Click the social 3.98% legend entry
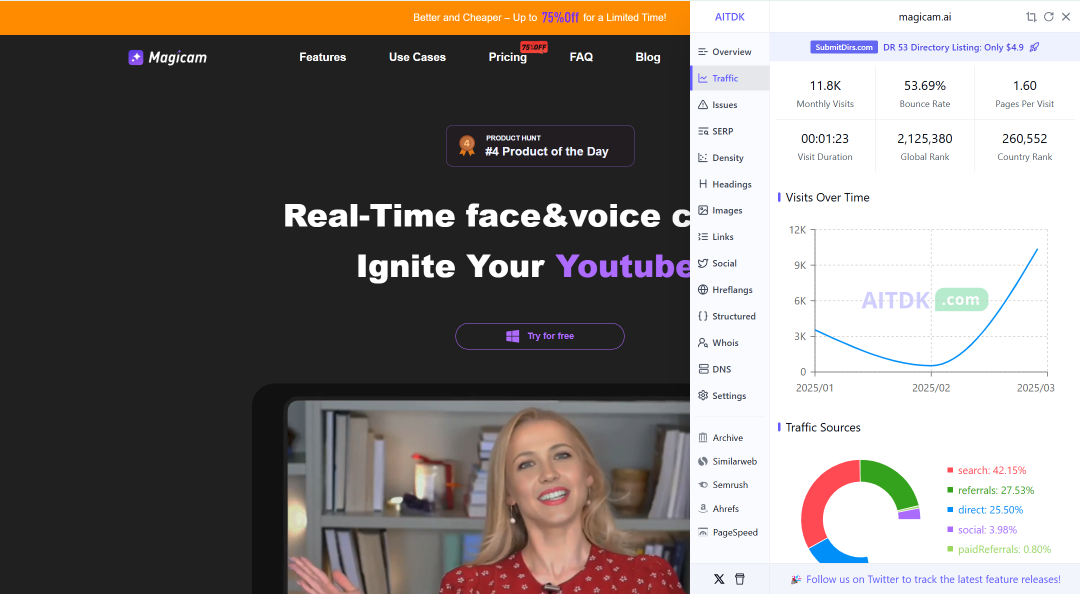The width and height of the screenshot is (1080, 594). (x=982, y=530)
